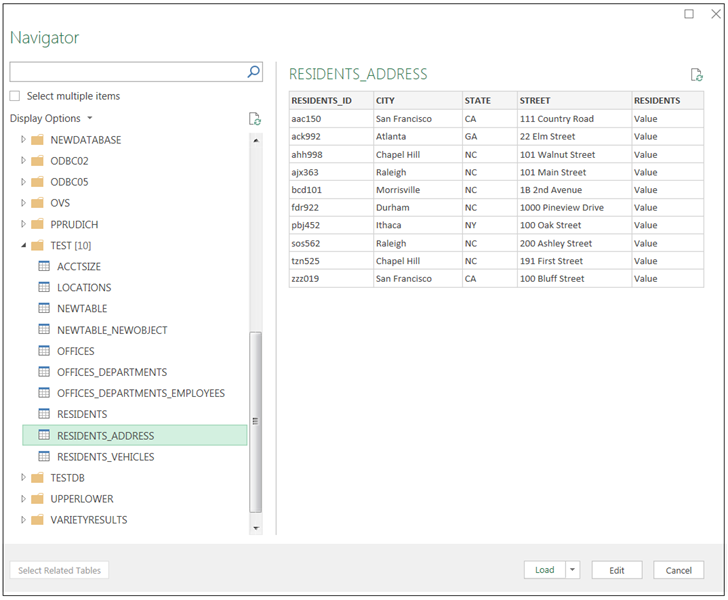
Task: Click the ACCTSIZE table icon
Action: coord(44,266)
